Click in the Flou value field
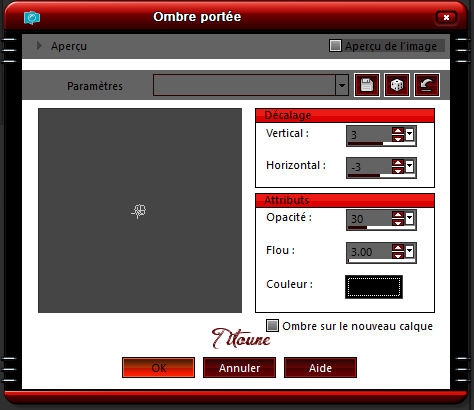The image size is (474, 410). tap(369, 251)
